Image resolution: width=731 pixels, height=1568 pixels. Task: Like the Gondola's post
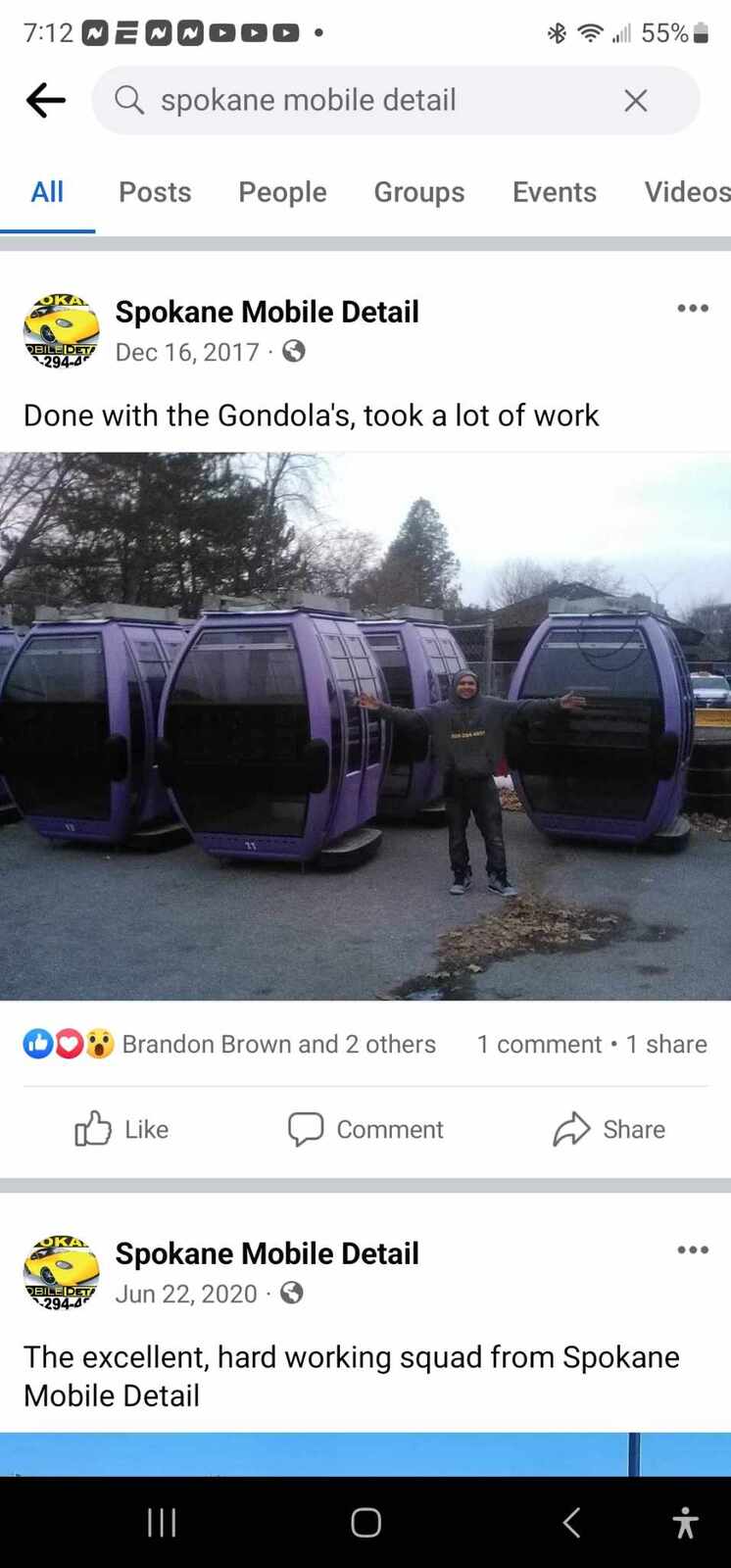tap(122, 1129)
